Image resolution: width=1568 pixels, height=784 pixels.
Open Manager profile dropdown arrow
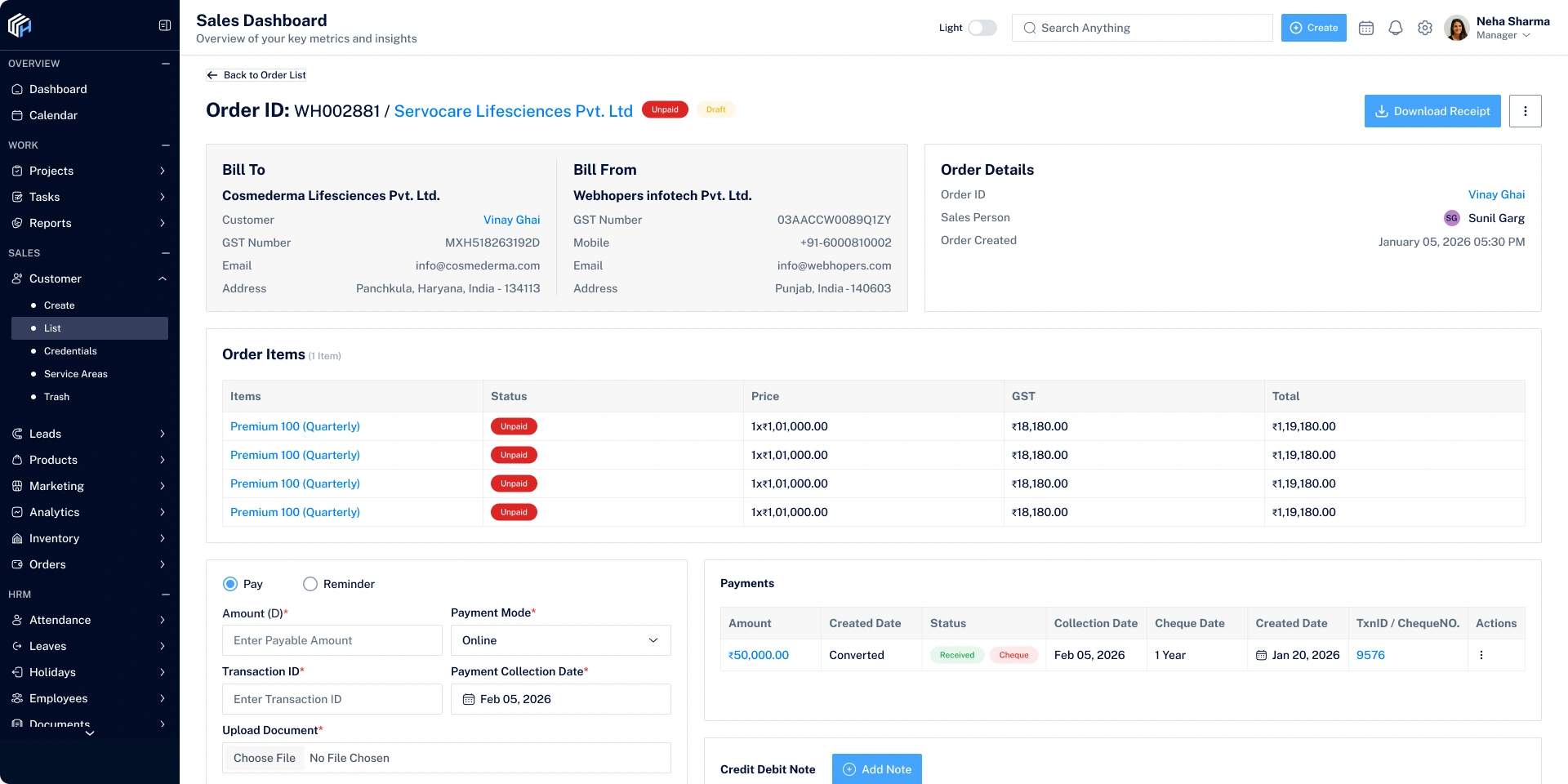(x=1526, y=36)
